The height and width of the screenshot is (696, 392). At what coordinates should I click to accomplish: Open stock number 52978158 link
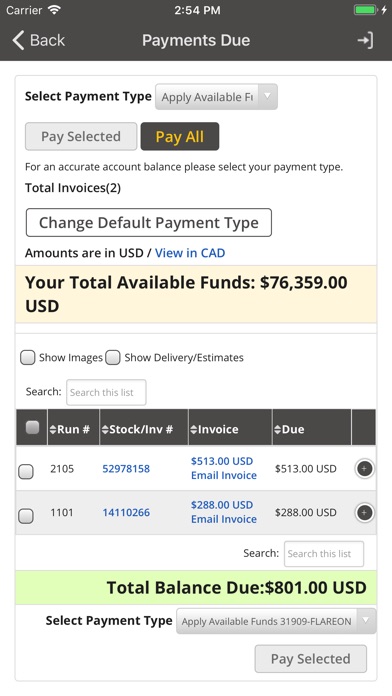(126, 469)
